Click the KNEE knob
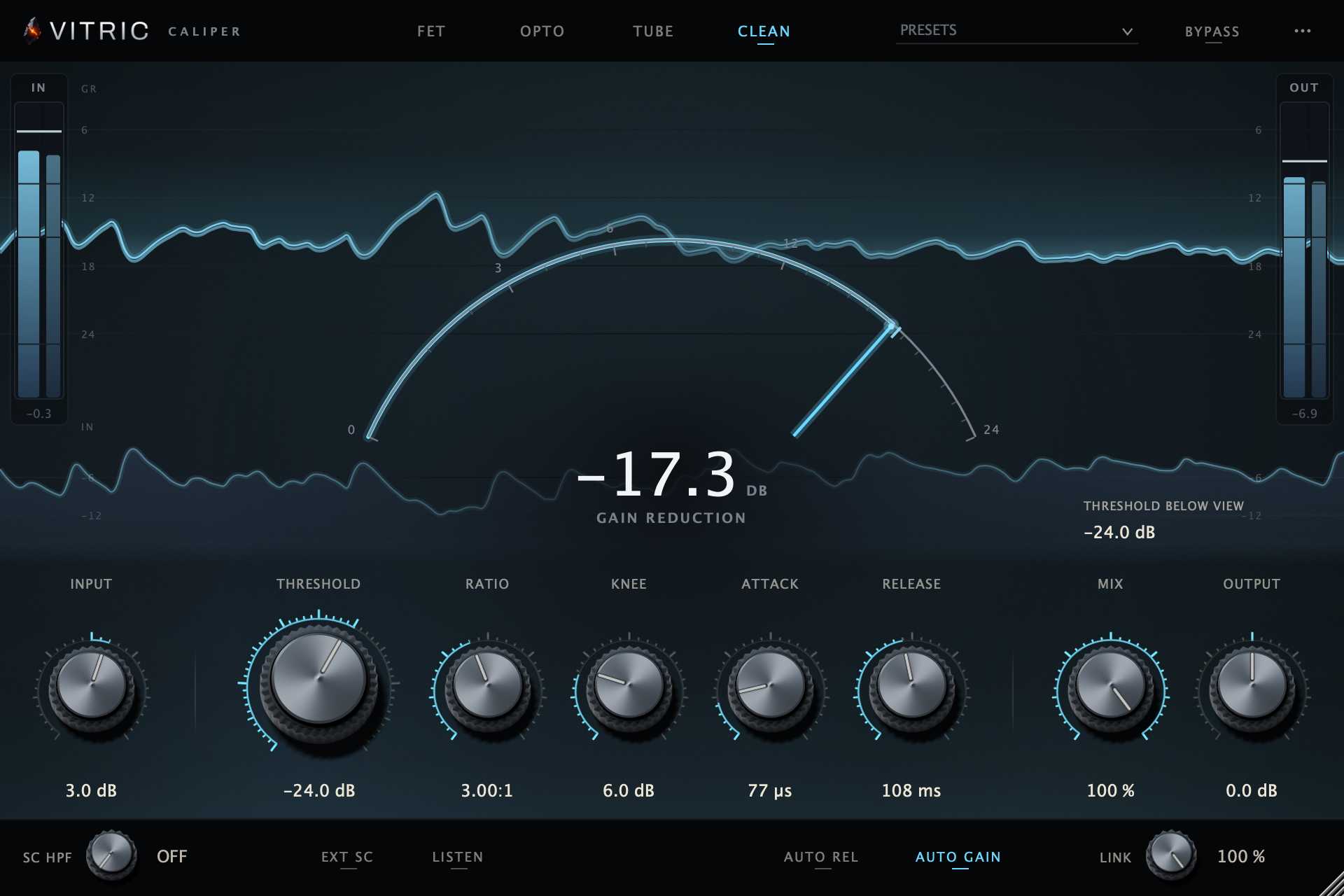1344x896 pixels. 629,685
